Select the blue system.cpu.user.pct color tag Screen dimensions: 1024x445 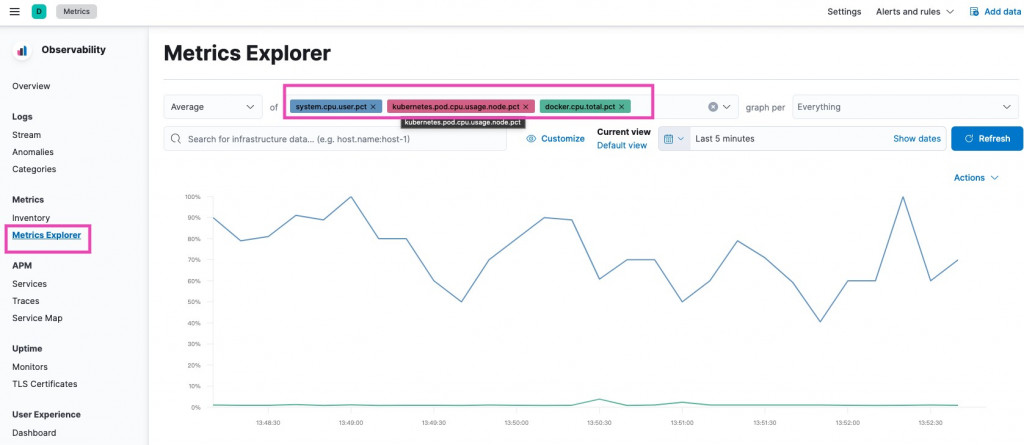click(330, 107)
